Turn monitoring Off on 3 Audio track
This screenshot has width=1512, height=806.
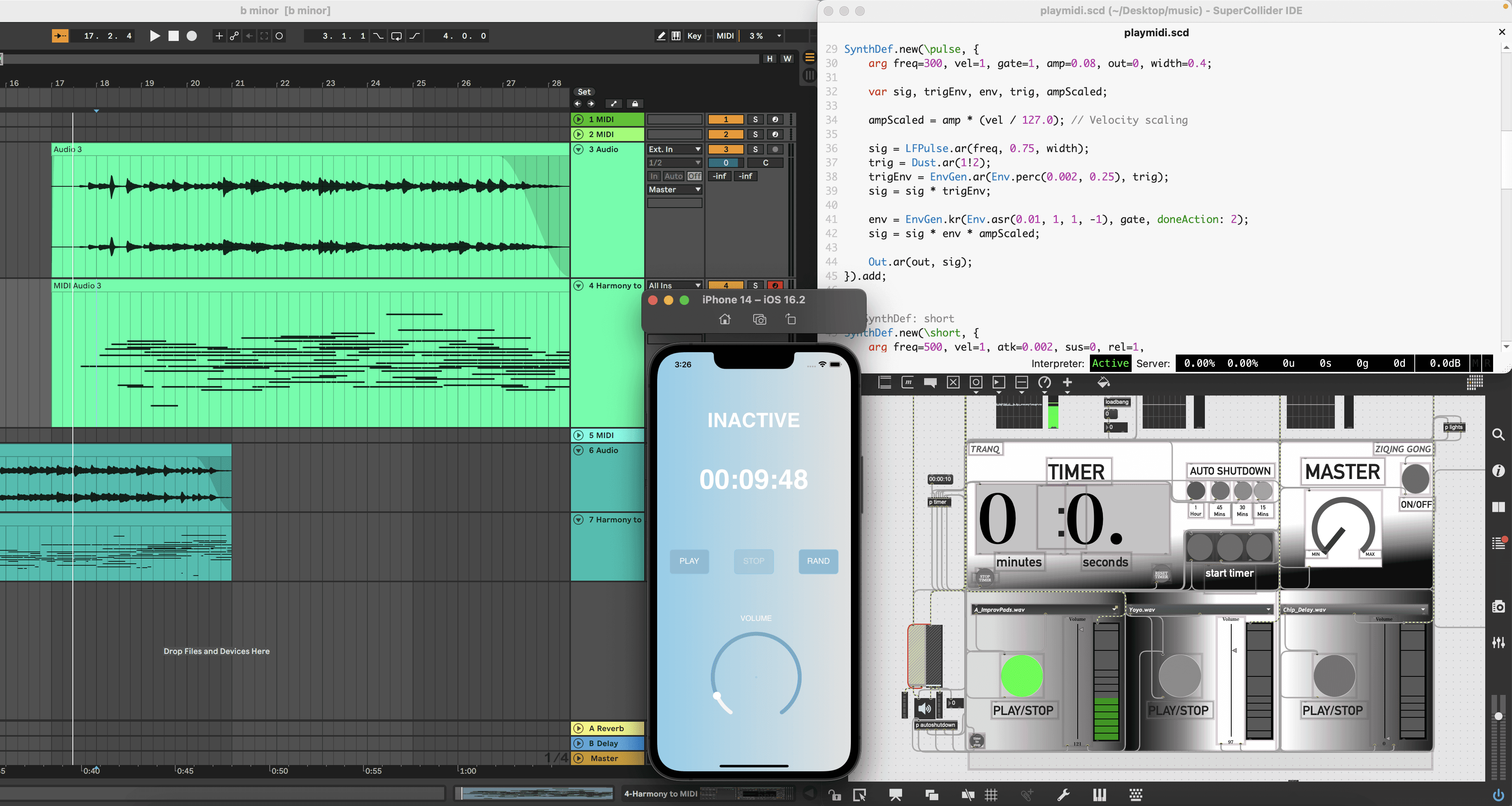[694, 176]
